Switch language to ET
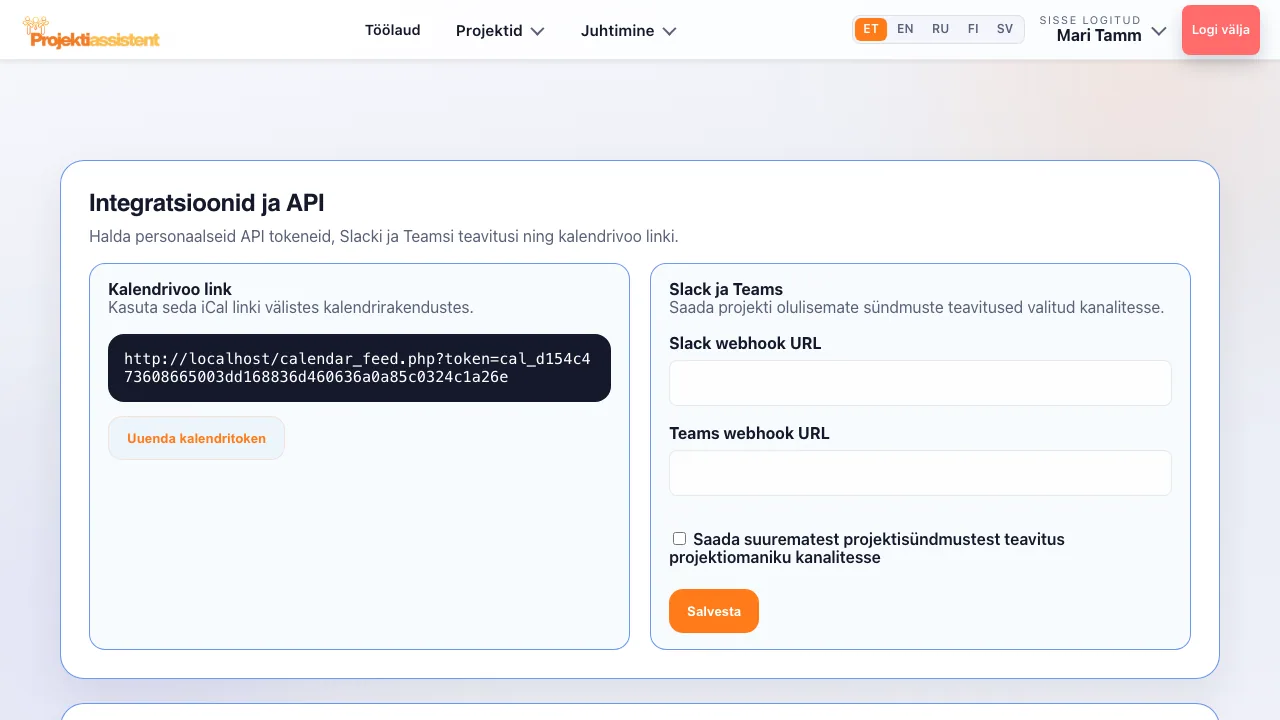The height and width of the screenshot is (720, 1280). (x=871, y=29)
